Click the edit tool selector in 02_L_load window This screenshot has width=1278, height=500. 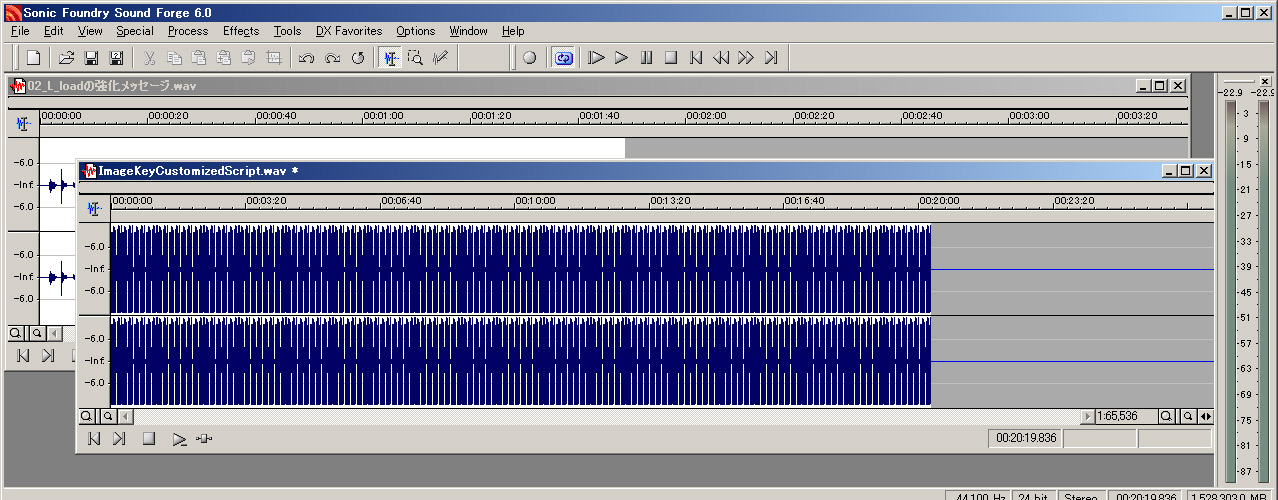pos(23,124)
